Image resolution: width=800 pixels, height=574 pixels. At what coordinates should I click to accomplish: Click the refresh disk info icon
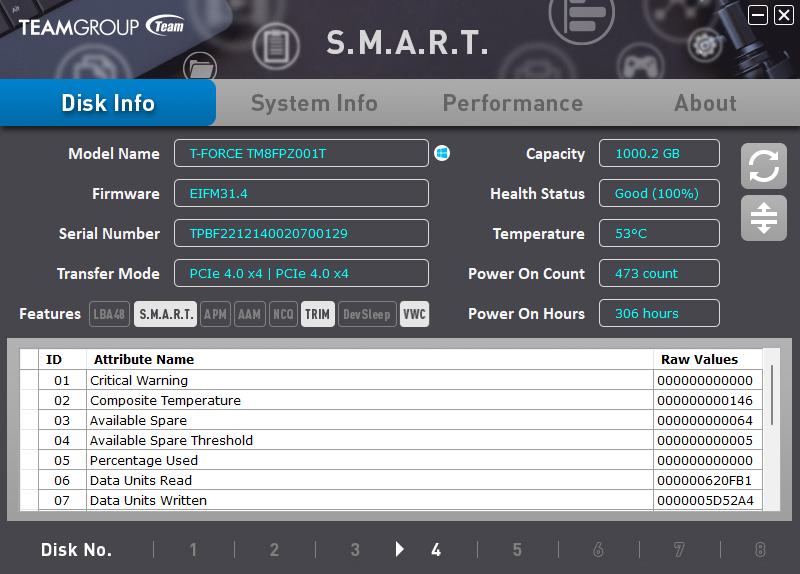763,166
